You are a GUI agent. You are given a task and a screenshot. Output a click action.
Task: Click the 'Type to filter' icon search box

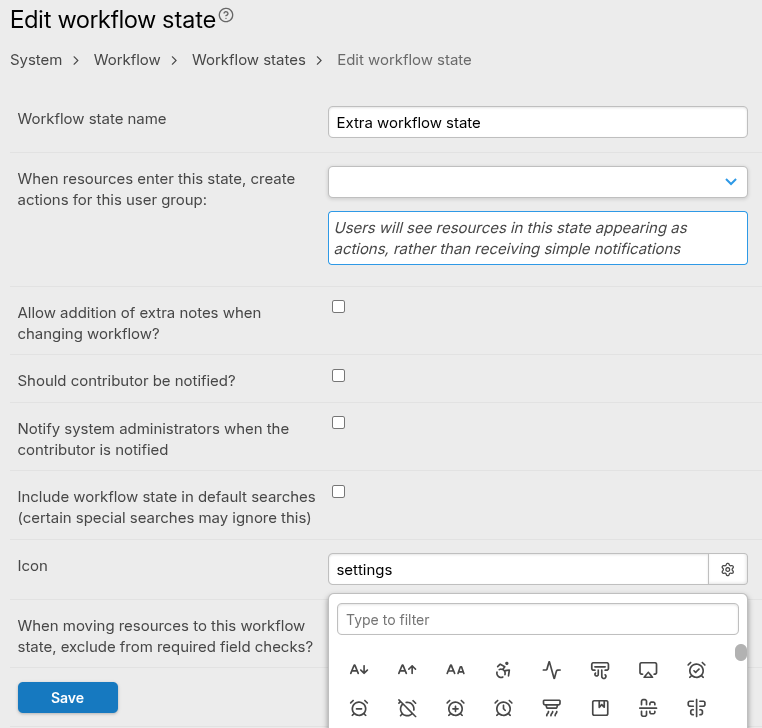click(x=537, y=619)
